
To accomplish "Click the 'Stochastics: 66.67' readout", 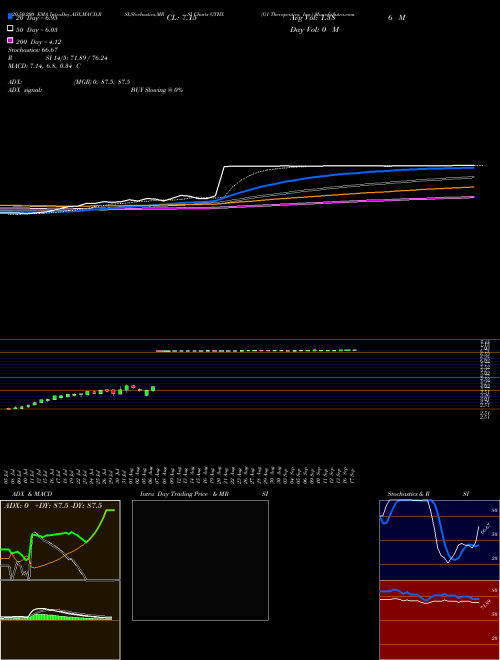I will click(33, 50).
